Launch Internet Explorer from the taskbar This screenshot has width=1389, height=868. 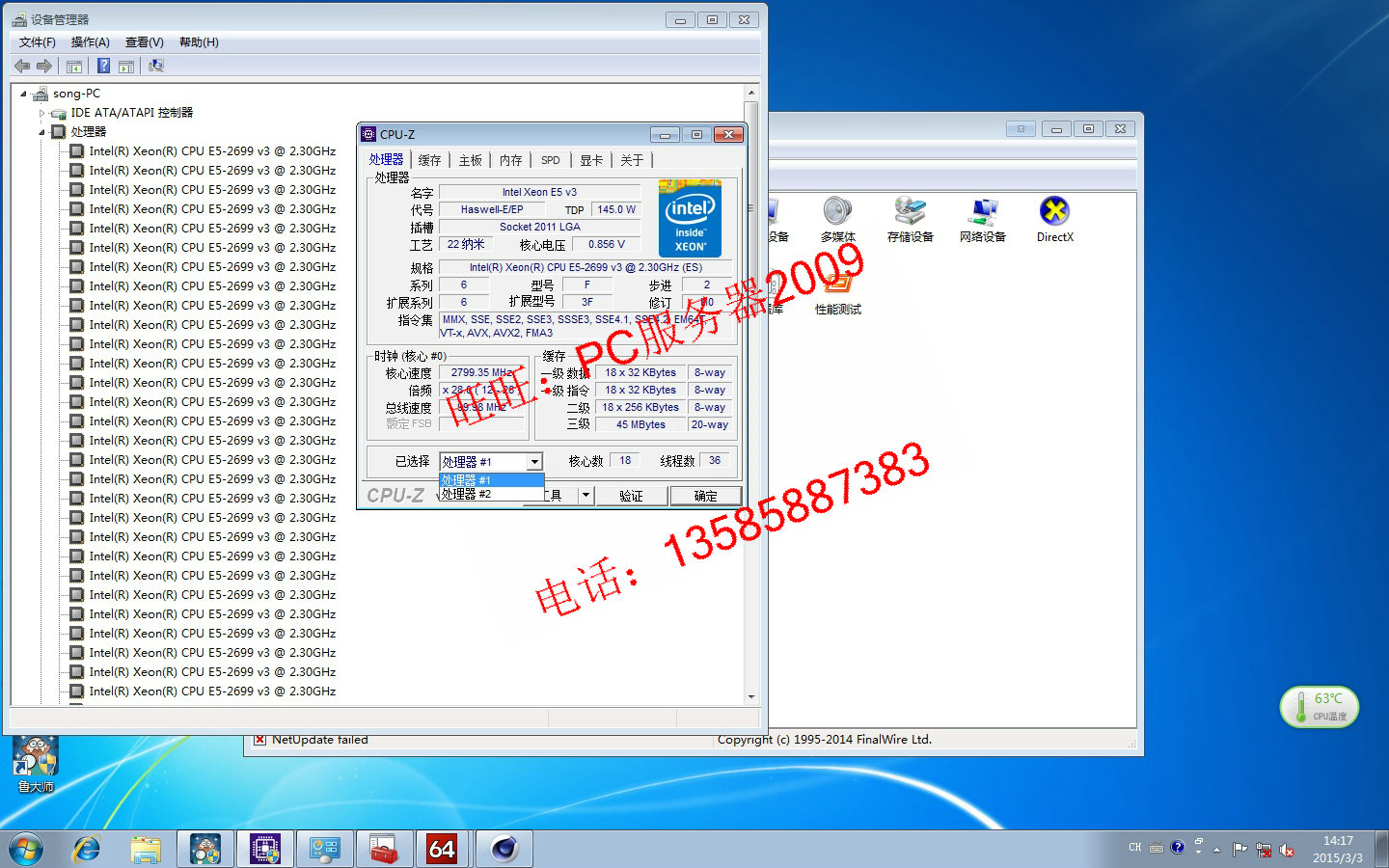[x=87, y=850]
